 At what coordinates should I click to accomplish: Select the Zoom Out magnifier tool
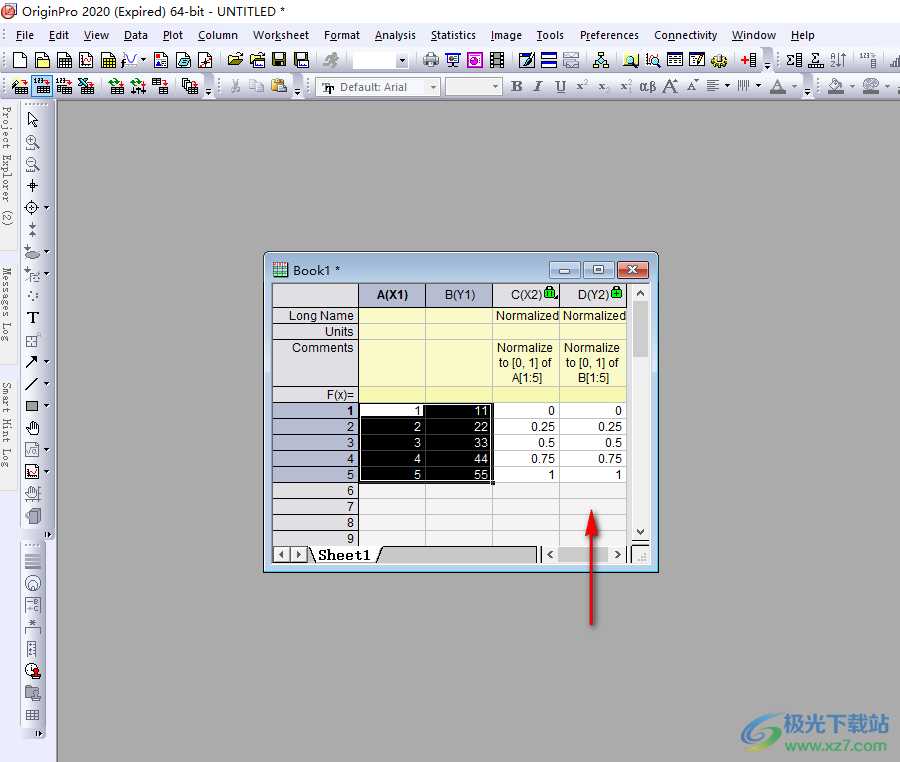pos(33,164)
